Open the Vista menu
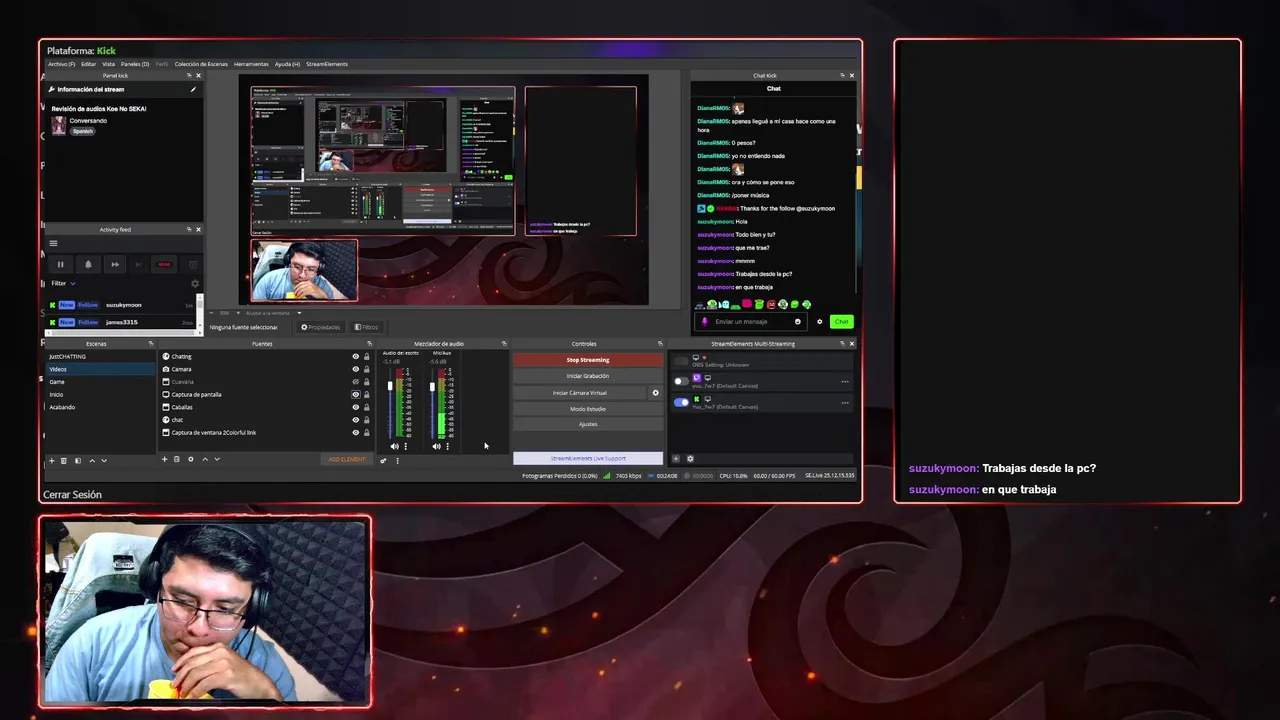 [x=108, y=64]
